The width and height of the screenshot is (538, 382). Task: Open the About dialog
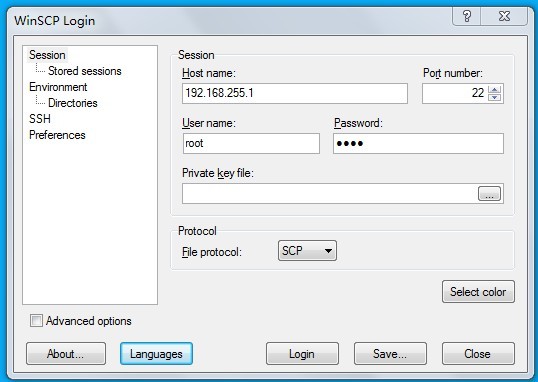(x=66, y=354)
